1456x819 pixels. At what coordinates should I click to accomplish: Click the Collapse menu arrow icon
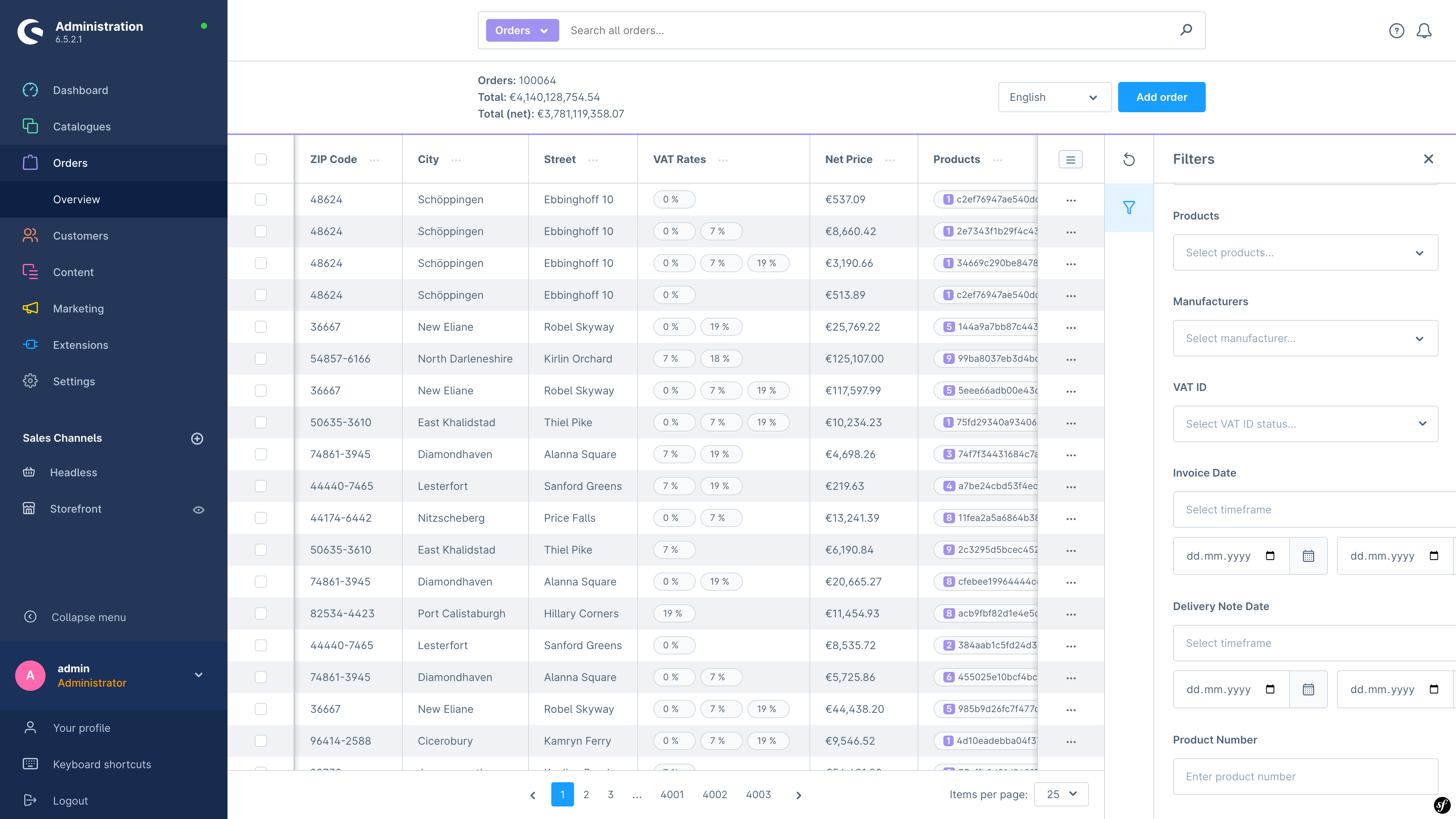[x=30, y=617]
